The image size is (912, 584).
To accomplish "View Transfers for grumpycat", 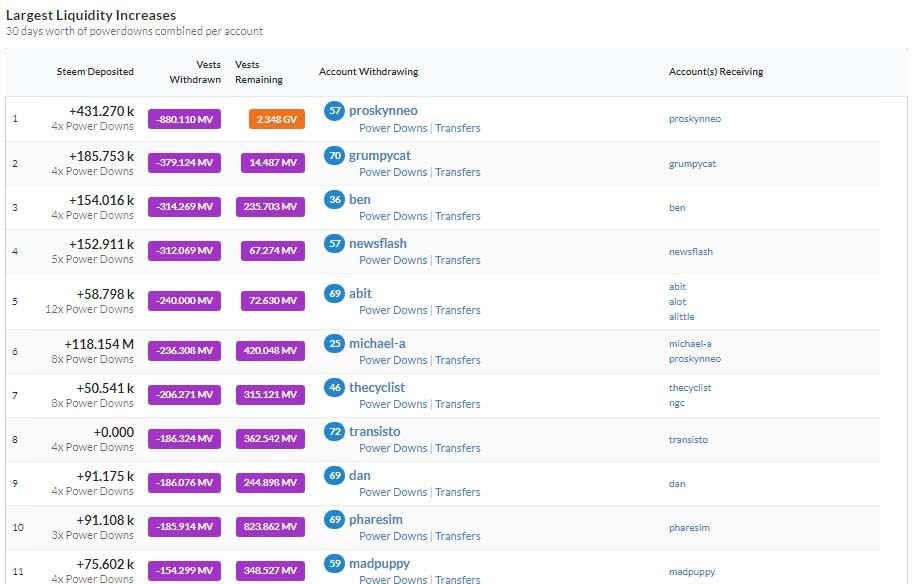I will tap(458, 172).
